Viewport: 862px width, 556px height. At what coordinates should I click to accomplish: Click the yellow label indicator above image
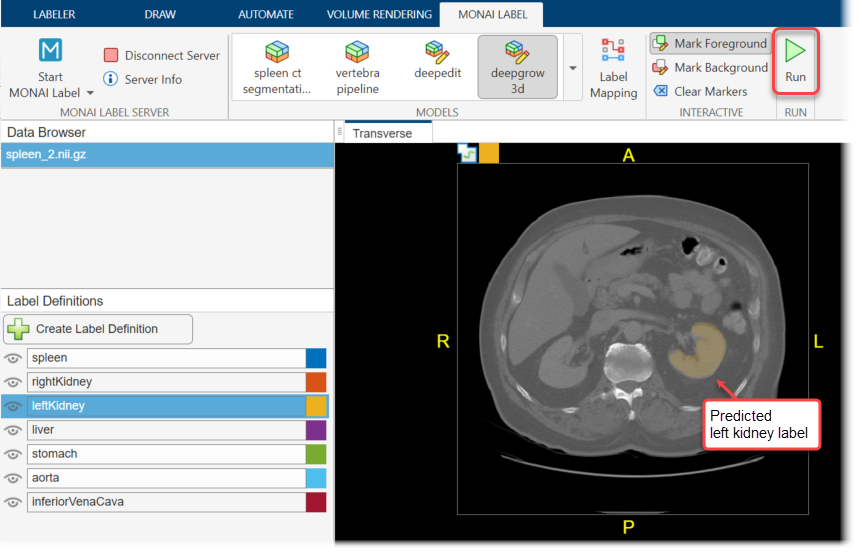click(x=489, y=153)
